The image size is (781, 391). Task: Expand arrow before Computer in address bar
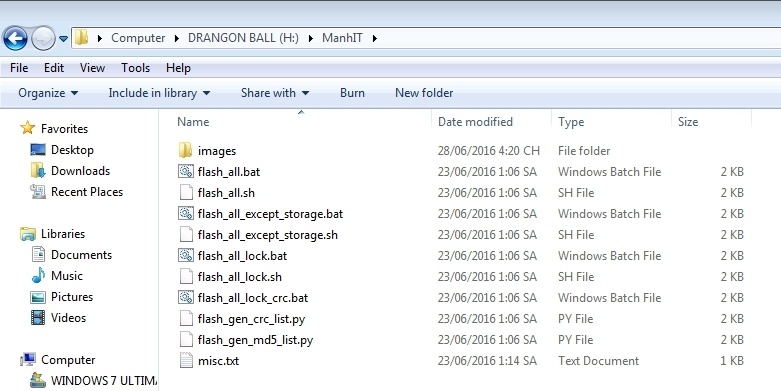(100, 38)
